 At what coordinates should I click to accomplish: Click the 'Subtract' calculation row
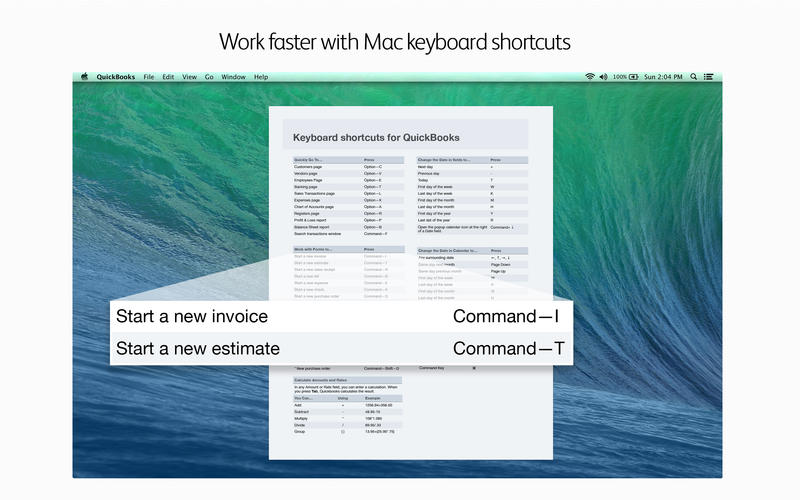[x=347, y=412]
